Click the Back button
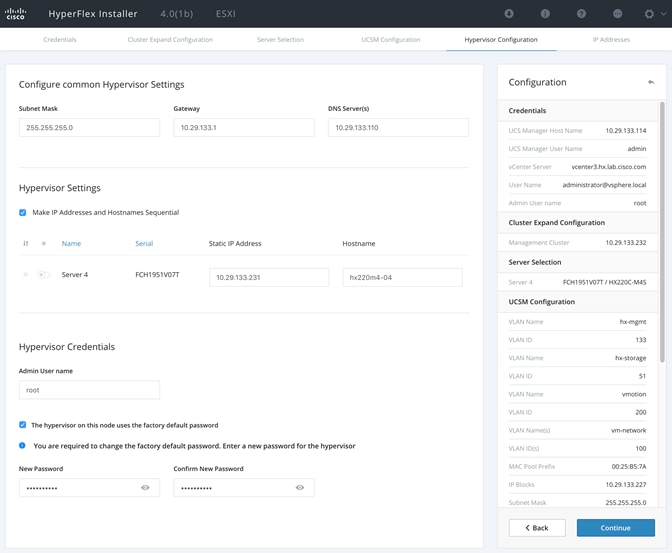672x553 pixels. 537,528
